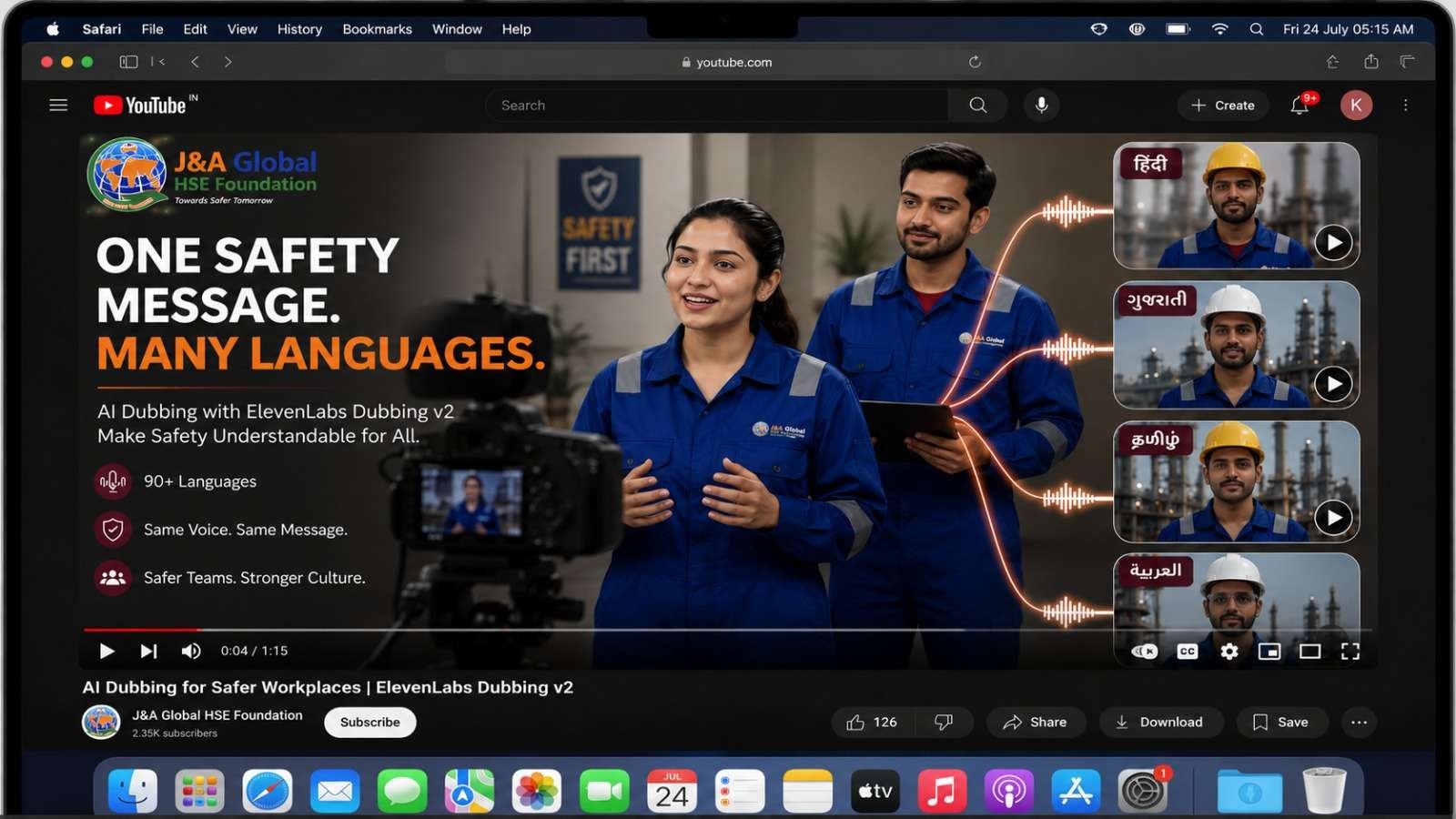The height and width of the screenshot is (819, 1456).
Task: Open video settings gear
Action: coord(1229,652)
